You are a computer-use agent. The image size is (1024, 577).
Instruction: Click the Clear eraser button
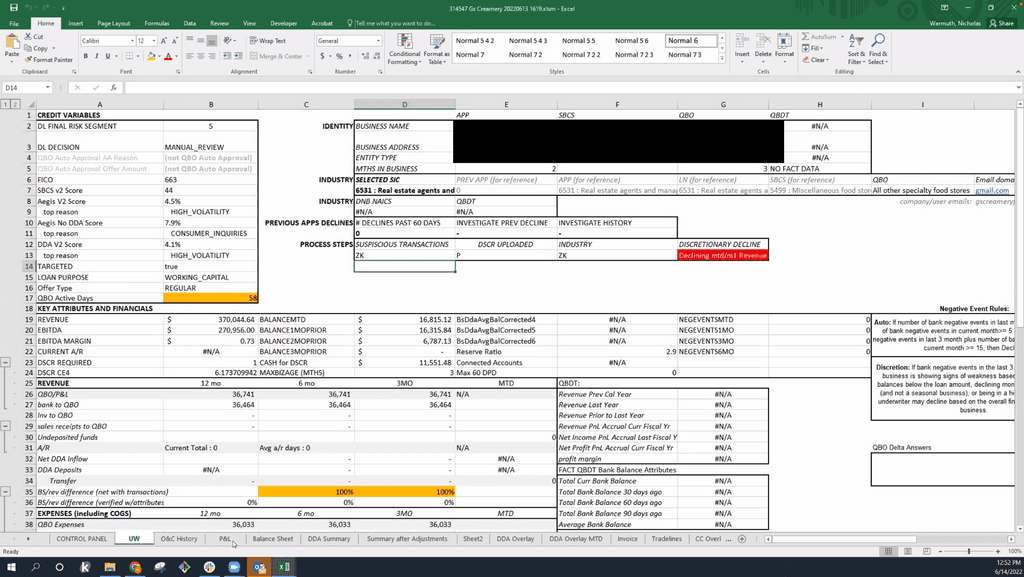815,59
